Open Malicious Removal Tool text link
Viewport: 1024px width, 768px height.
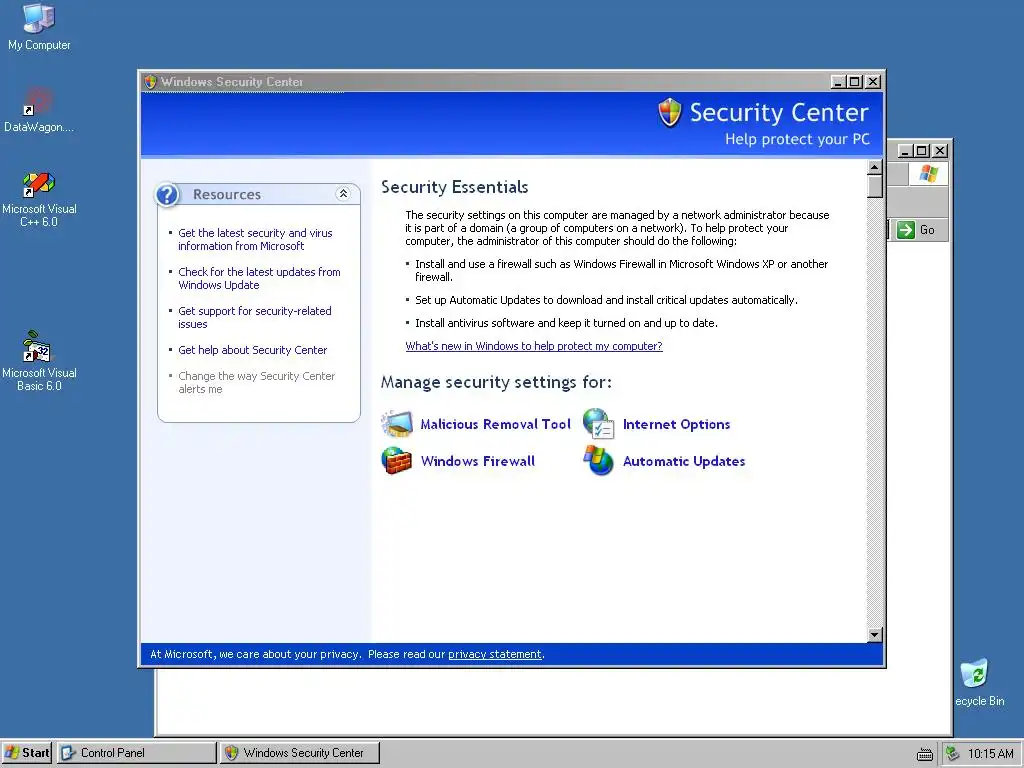[x=495, y=424]
